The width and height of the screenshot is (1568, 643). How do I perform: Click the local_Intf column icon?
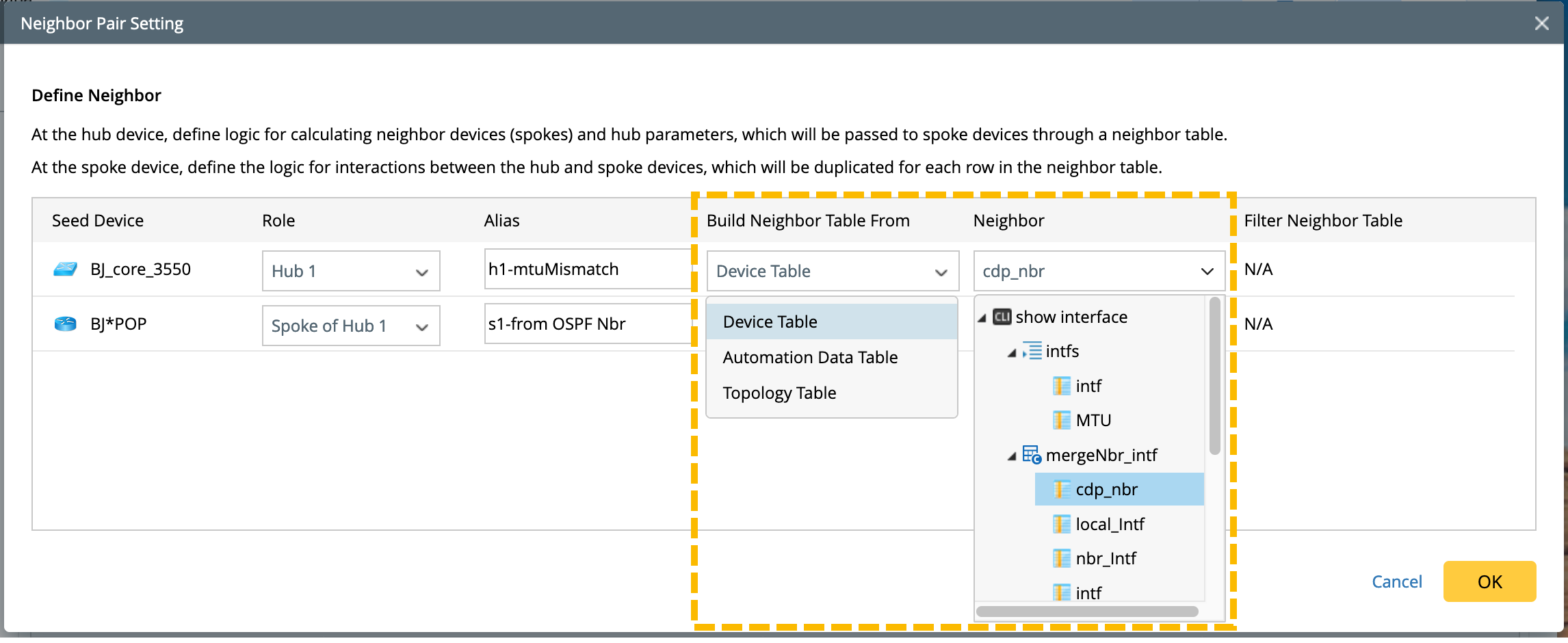pyautogui.click(x=1061, y=524)
